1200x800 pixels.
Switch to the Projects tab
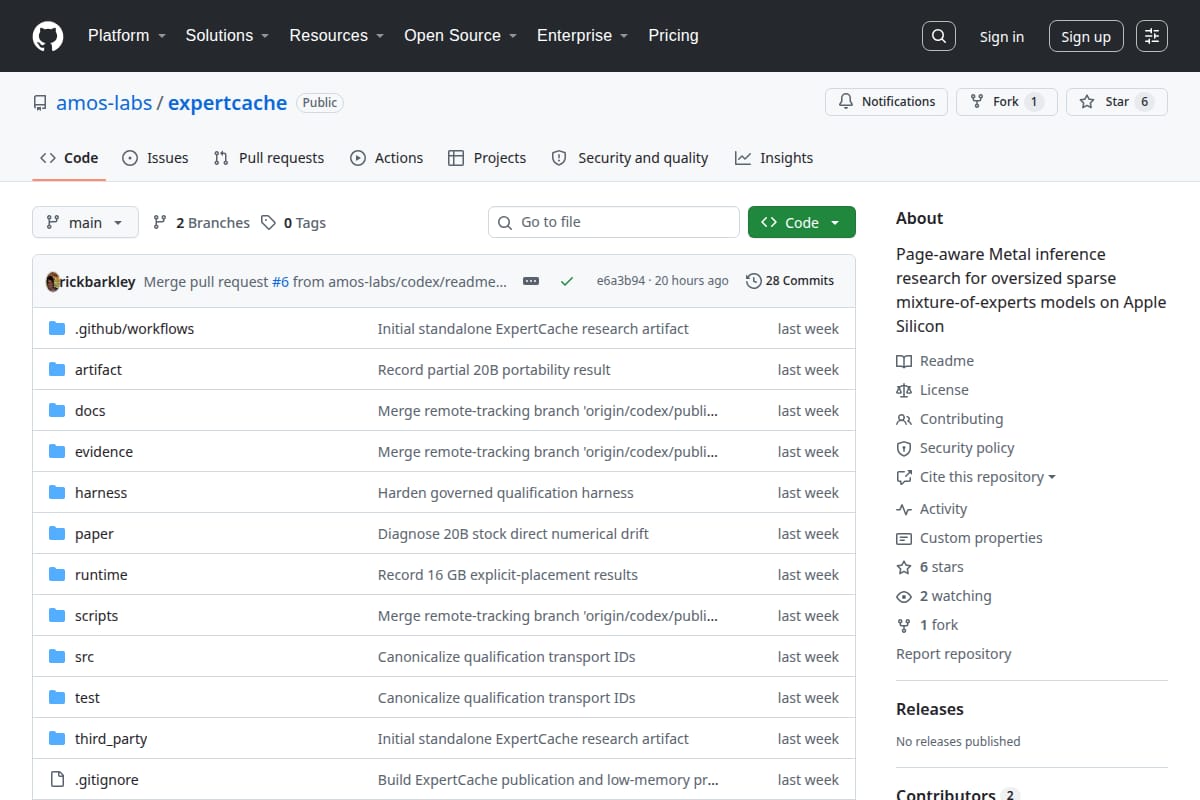coord(487,158)
